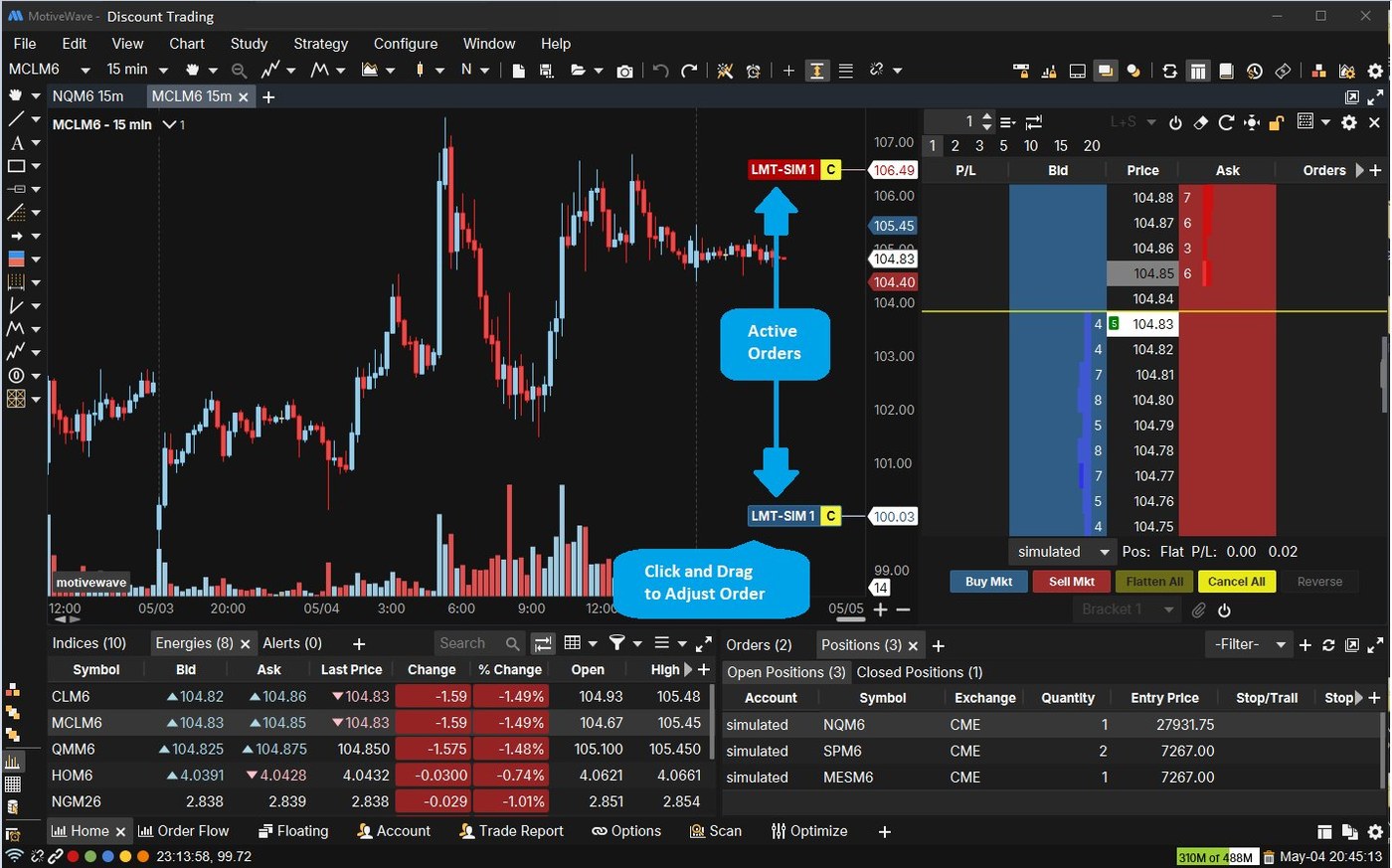Click the swap arrows icon beside quantity
Image resolution: width=1392 pixels, height=868 pixels.
click(1034, 122)
